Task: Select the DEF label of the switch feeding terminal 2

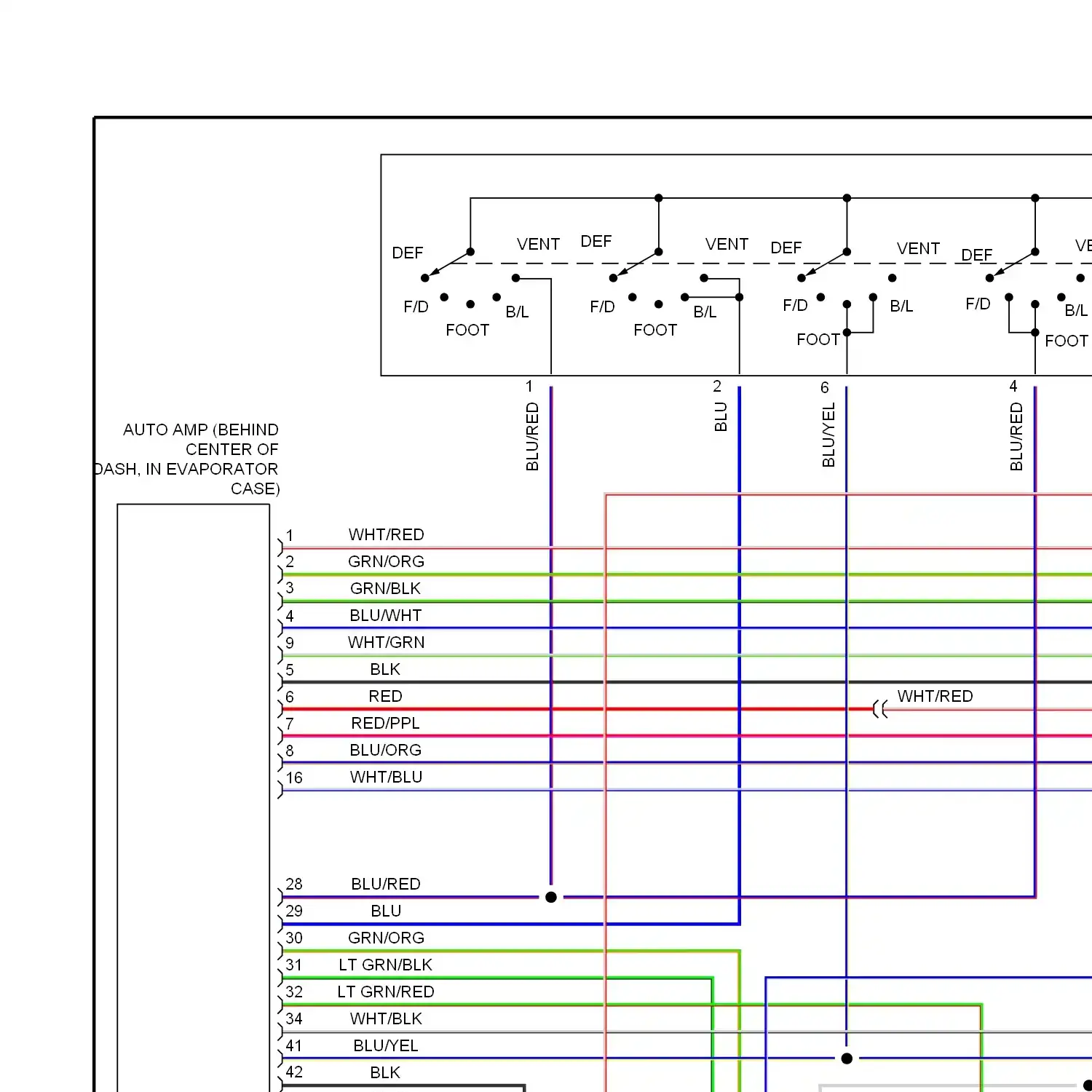Action: [x=596, y=242]
